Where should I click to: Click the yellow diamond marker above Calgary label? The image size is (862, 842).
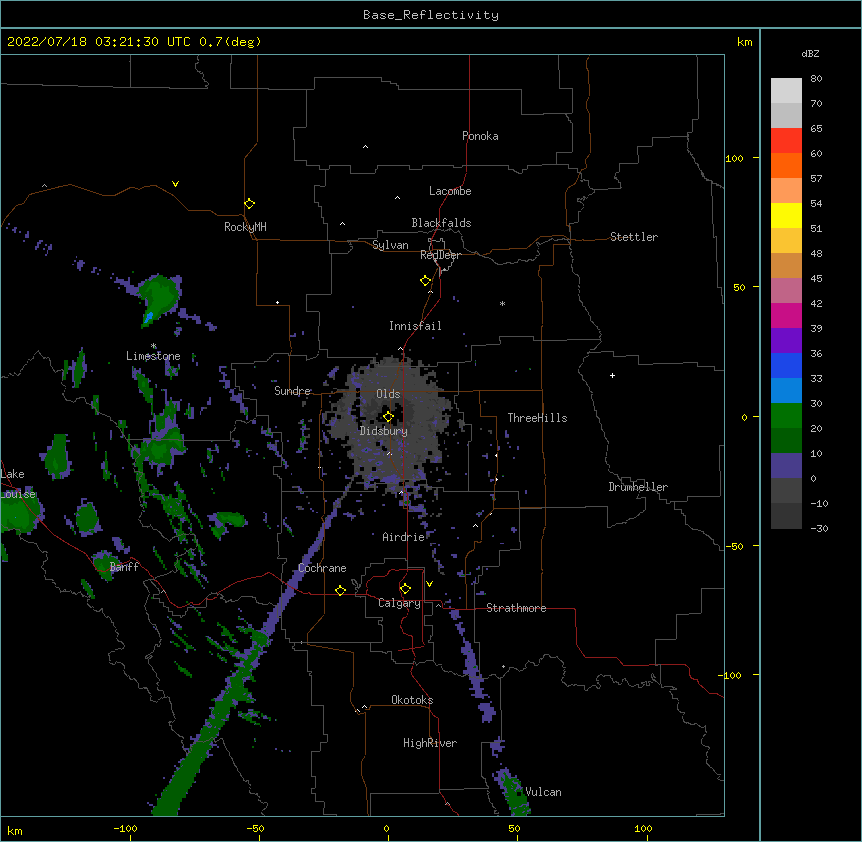tap(405, 588)
